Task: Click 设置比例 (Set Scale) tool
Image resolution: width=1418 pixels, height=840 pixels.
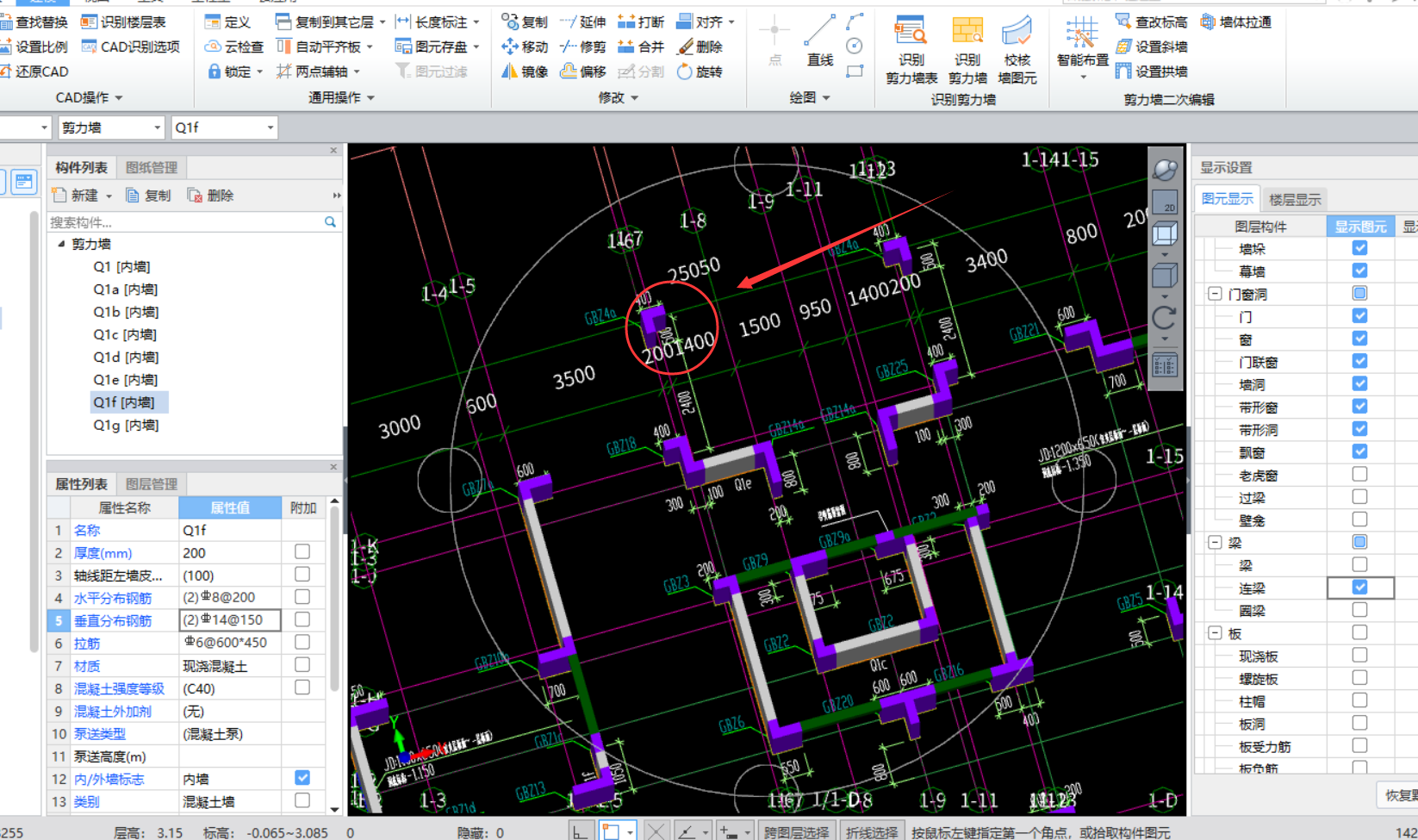Action: point(34,47)
